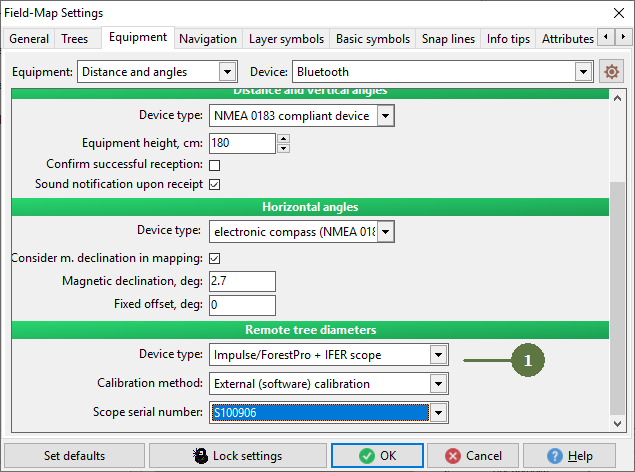This screenshot has height=472, width=635.
Task: Click Set defaults button
Action: (75, 456)
